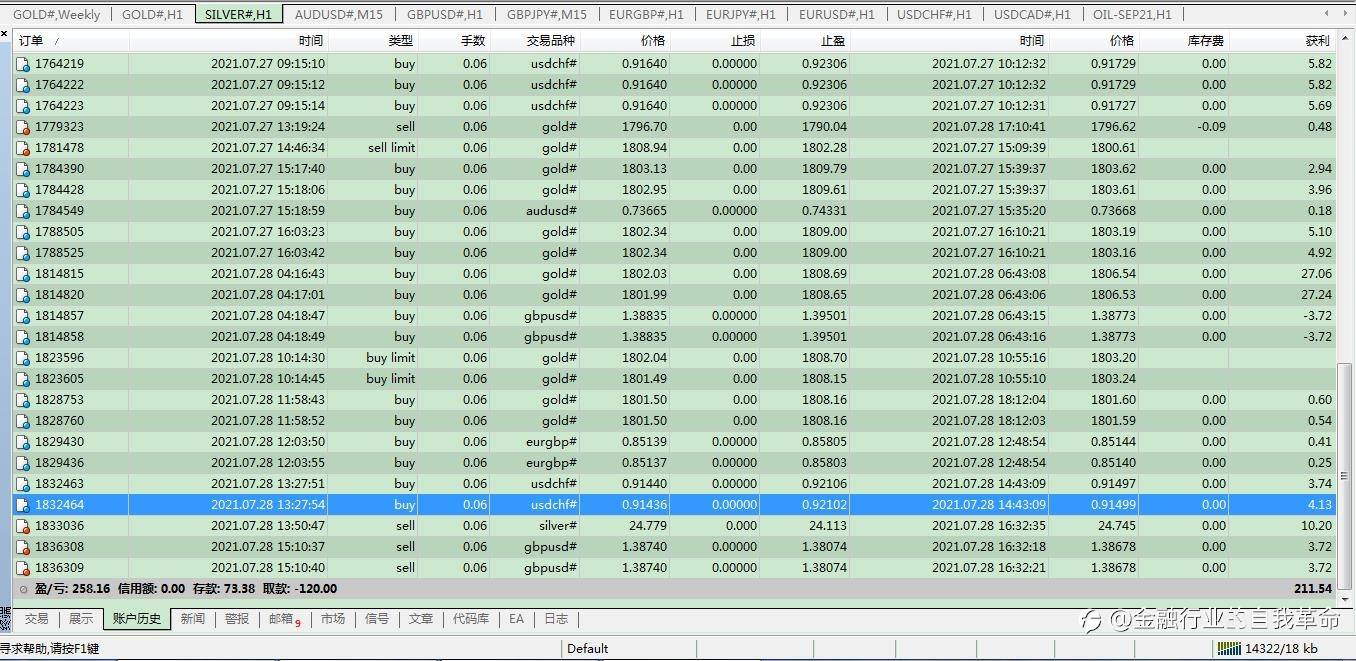Click the vertical scrollbar thumb of history list
The height and width of the screenshot is (661, 1356).
click(x=1346, y=474)
